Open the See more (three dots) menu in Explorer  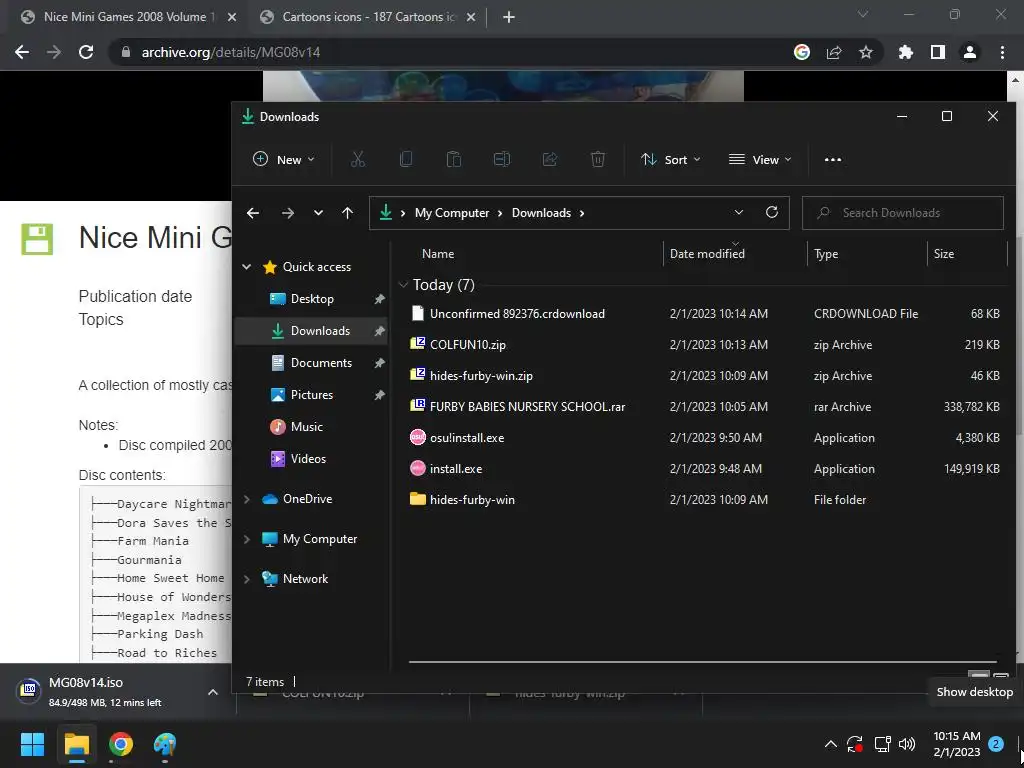pyautogui.click(x=833, y=159)
